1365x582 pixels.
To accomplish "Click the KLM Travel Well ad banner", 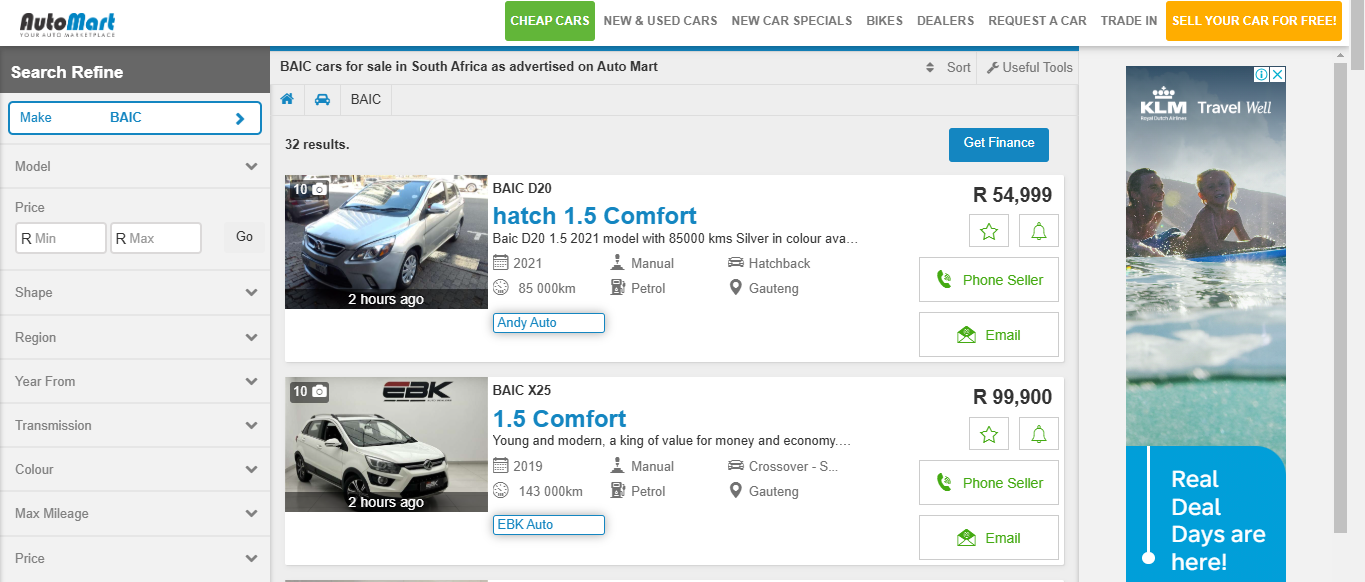I will 1206,324.
